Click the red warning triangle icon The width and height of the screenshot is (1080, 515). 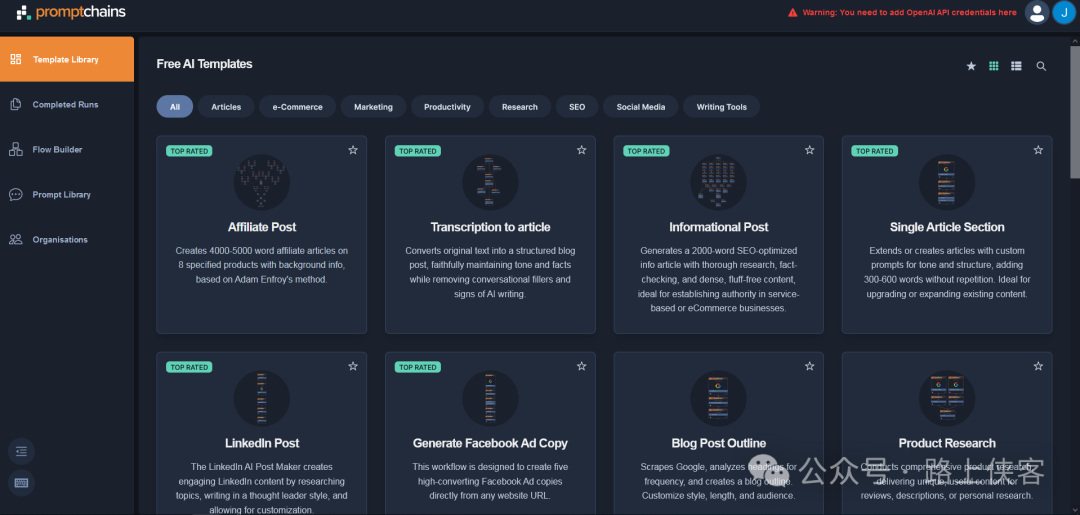(793, 12)
